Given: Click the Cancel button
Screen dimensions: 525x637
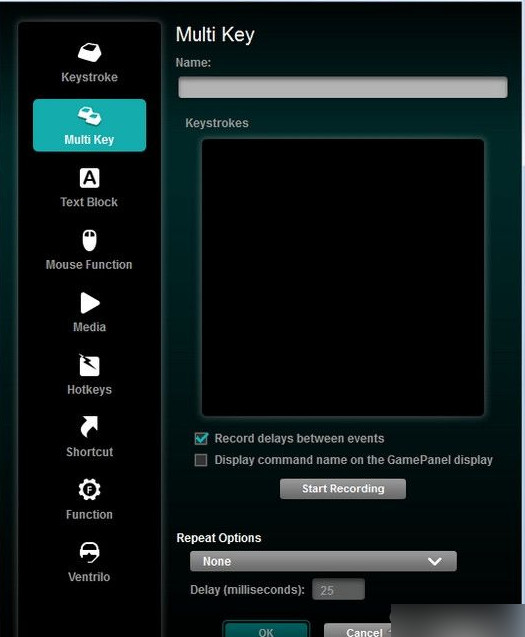Looking at the screenshot, I should click(x=358, y=630).
